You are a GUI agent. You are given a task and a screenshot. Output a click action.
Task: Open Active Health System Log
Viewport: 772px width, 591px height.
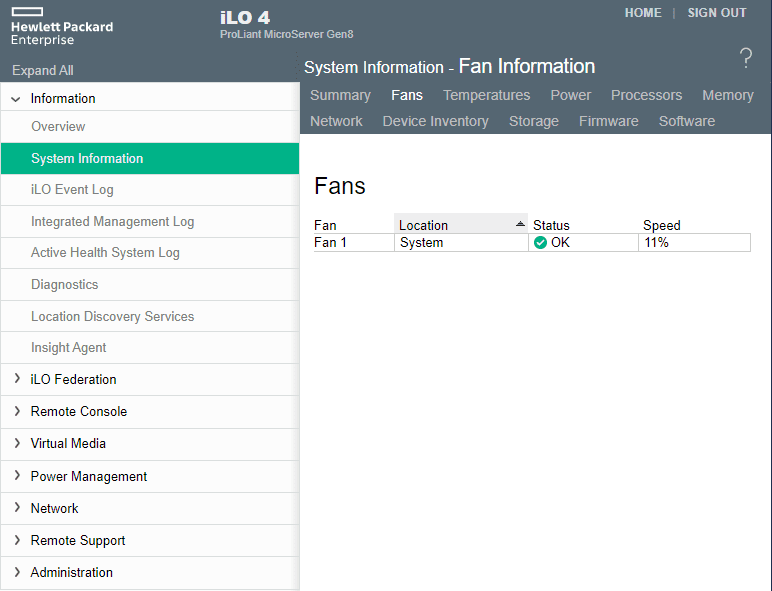(x=150, y=253)
